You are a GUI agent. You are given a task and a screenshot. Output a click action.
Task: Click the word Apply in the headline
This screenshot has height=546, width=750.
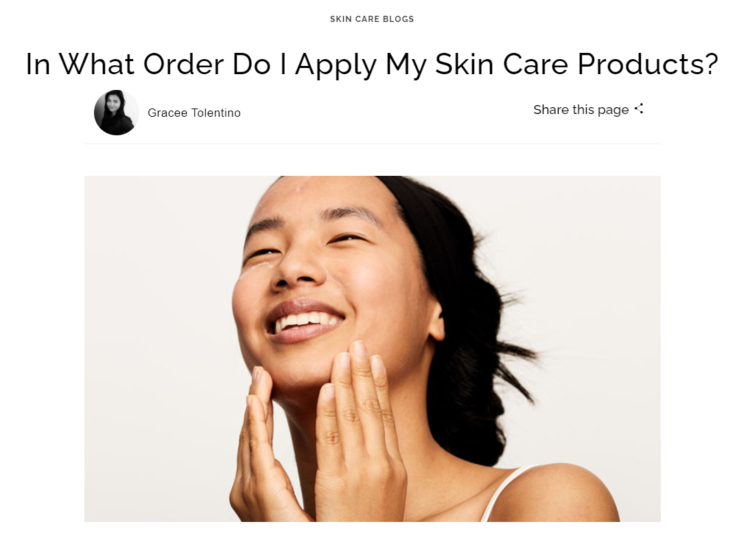click(x=336, y=65)
